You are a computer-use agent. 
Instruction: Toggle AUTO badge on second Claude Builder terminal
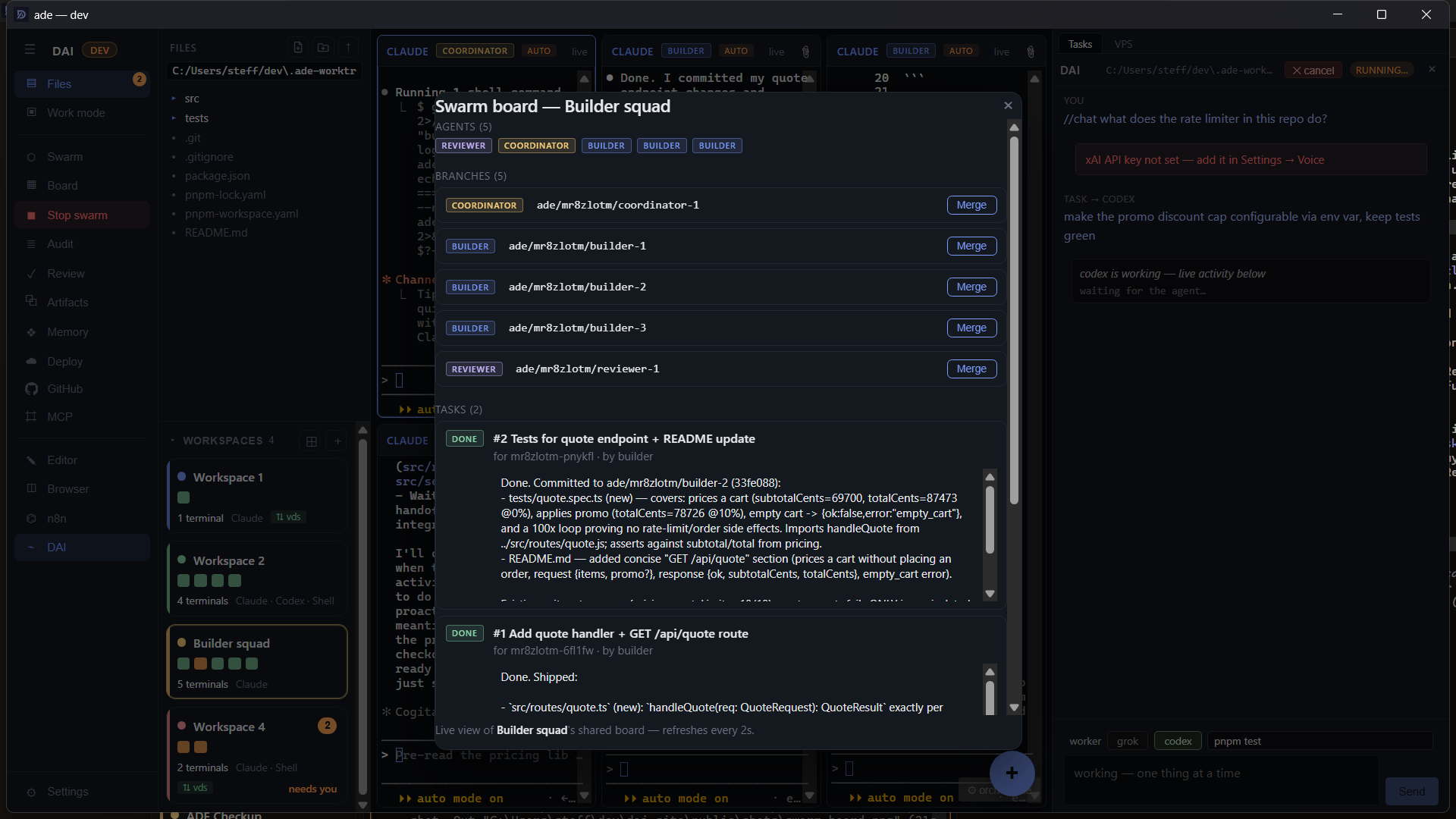click(961, 51)
